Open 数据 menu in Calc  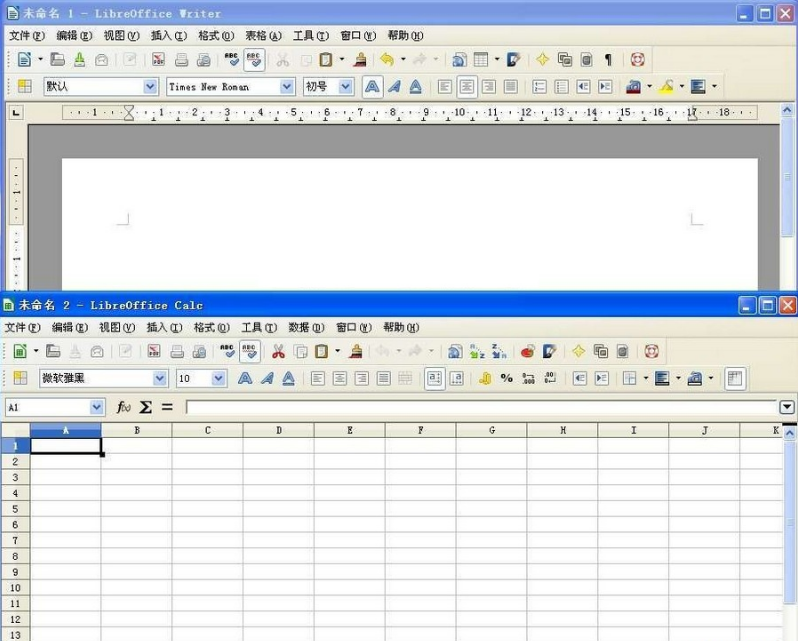coord(306,327)
